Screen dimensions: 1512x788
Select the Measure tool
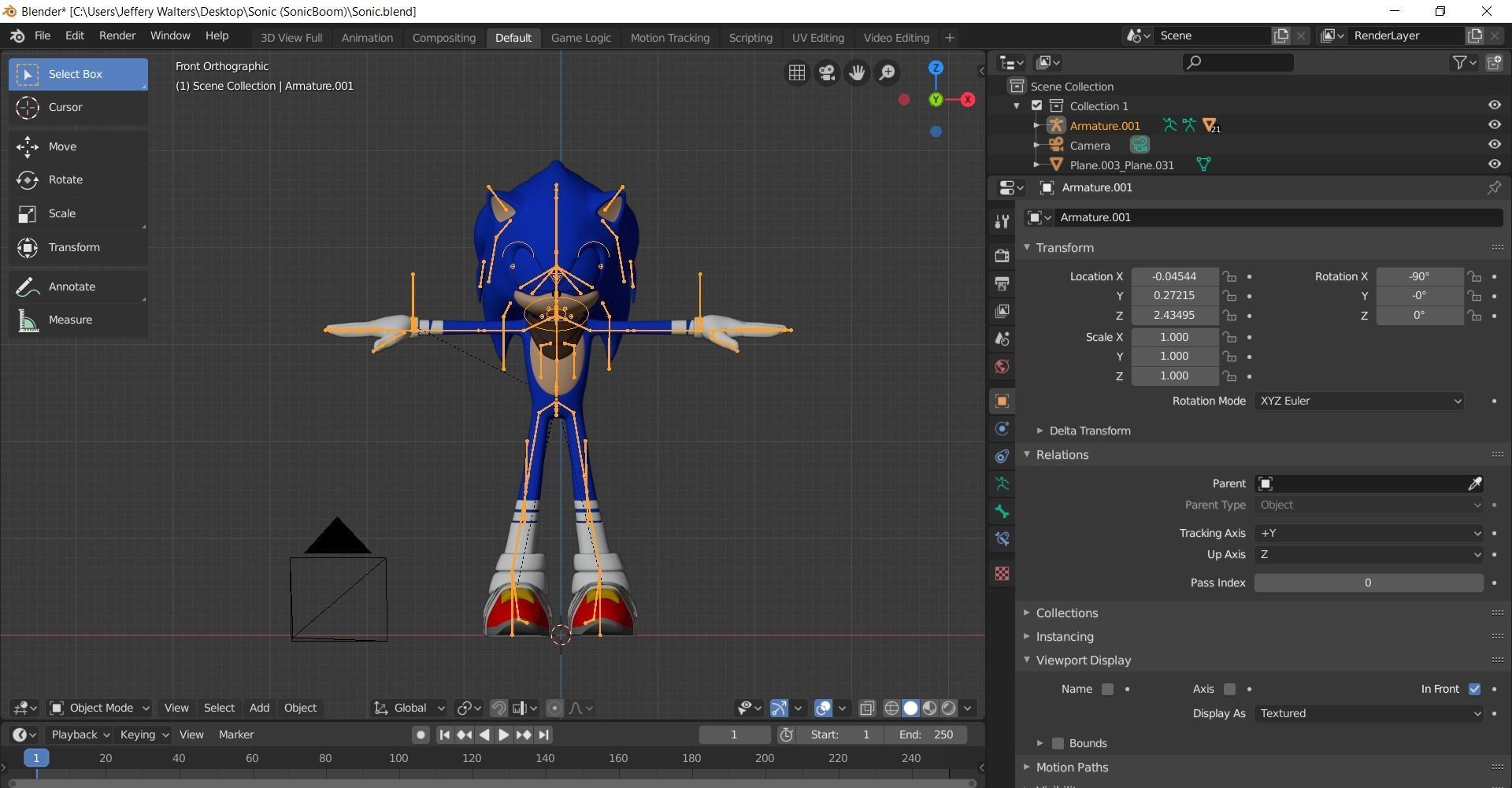click(77, 320)
